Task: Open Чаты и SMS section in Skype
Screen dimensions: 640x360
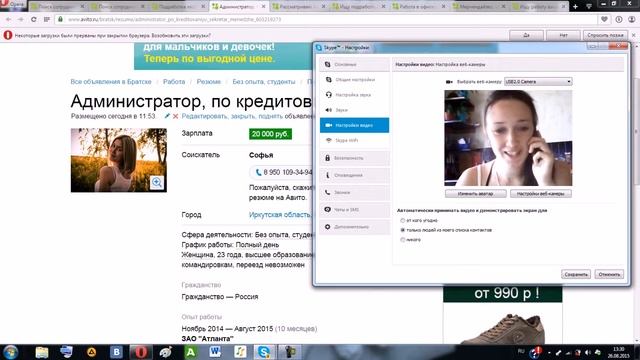Action: (x=354, y=209)
